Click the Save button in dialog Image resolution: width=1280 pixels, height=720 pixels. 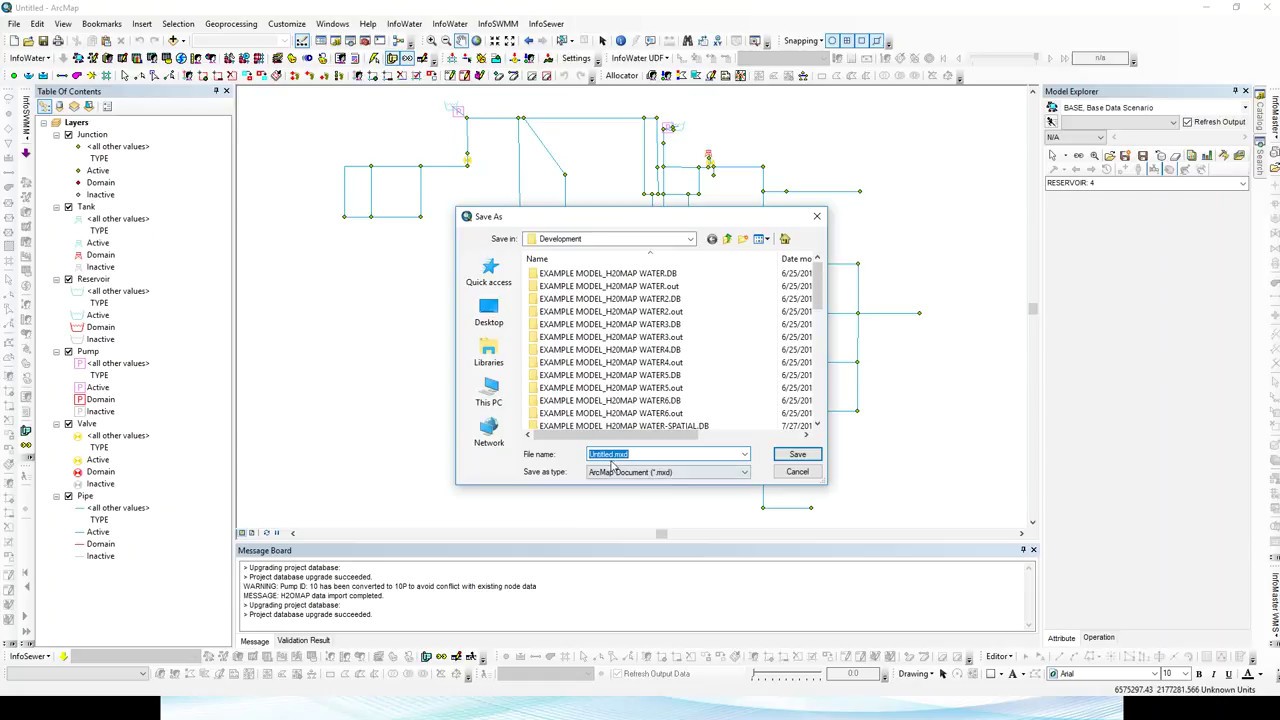coord(797,455)
